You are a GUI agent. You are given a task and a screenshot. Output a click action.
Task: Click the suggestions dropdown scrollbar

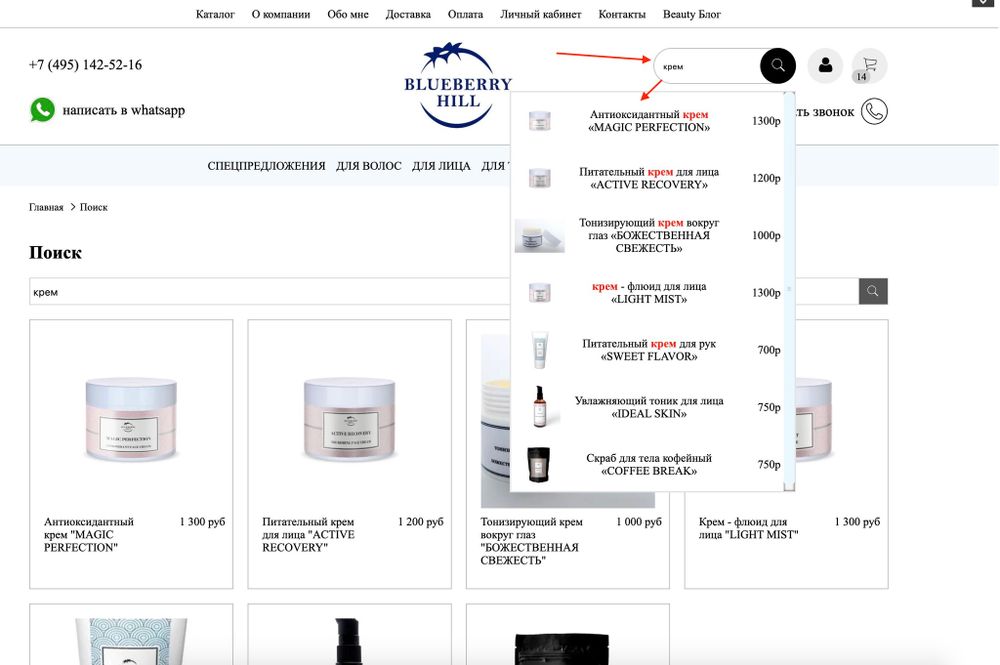click(x=790, y=291)
